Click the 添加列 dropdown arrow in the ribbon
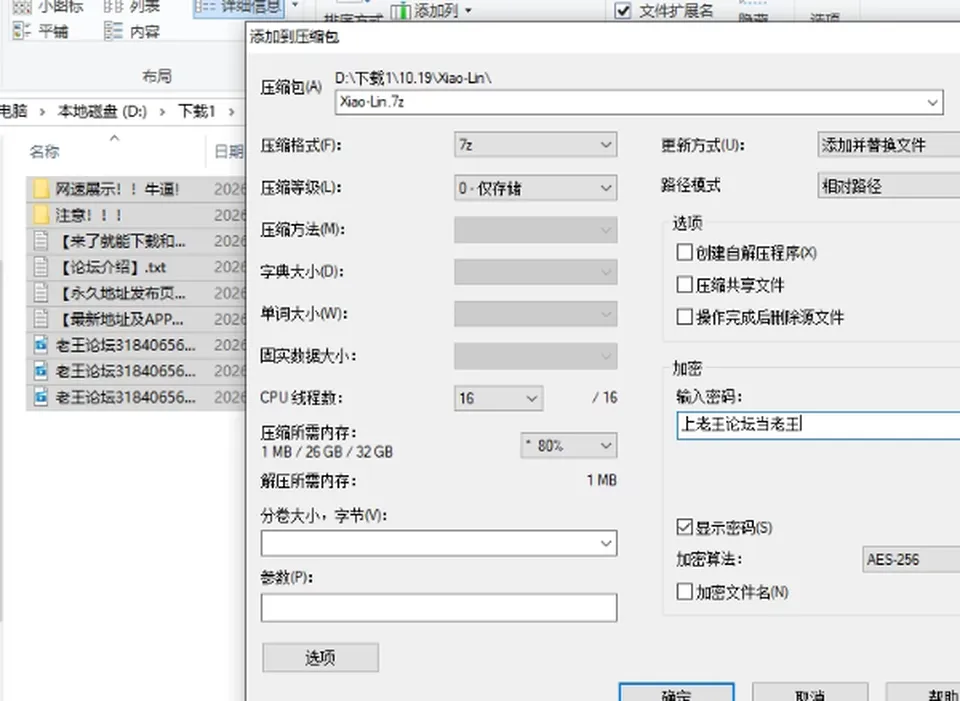The image size is (960, 701). coord(468,10)
